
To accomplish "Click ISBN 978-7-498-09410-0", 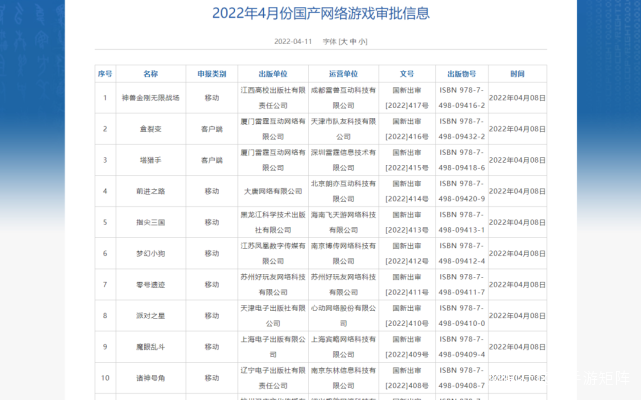I will click(x=462, y=316).
